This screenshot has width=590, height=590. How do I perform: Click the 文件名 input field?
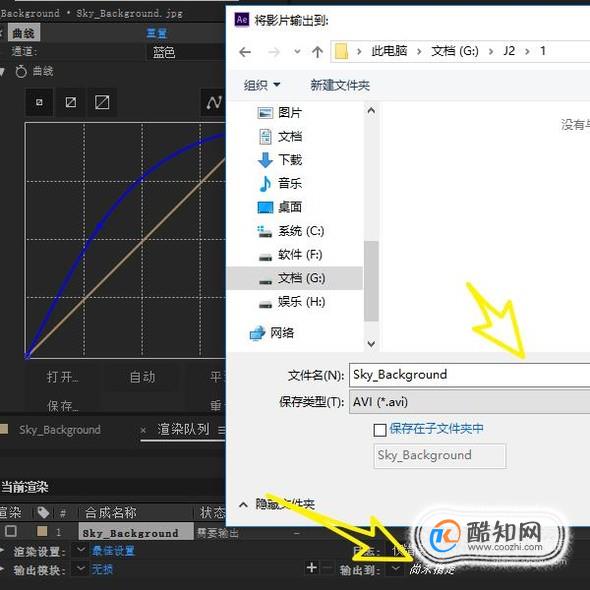point(469,375)
